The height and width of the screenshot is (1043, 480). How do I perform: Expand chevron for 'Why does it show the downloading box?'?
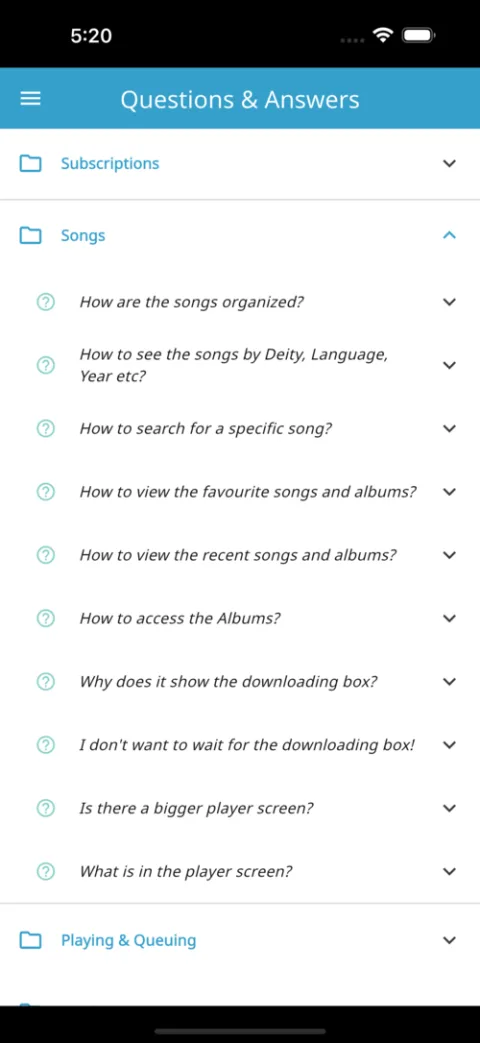[x=450, y=682]
